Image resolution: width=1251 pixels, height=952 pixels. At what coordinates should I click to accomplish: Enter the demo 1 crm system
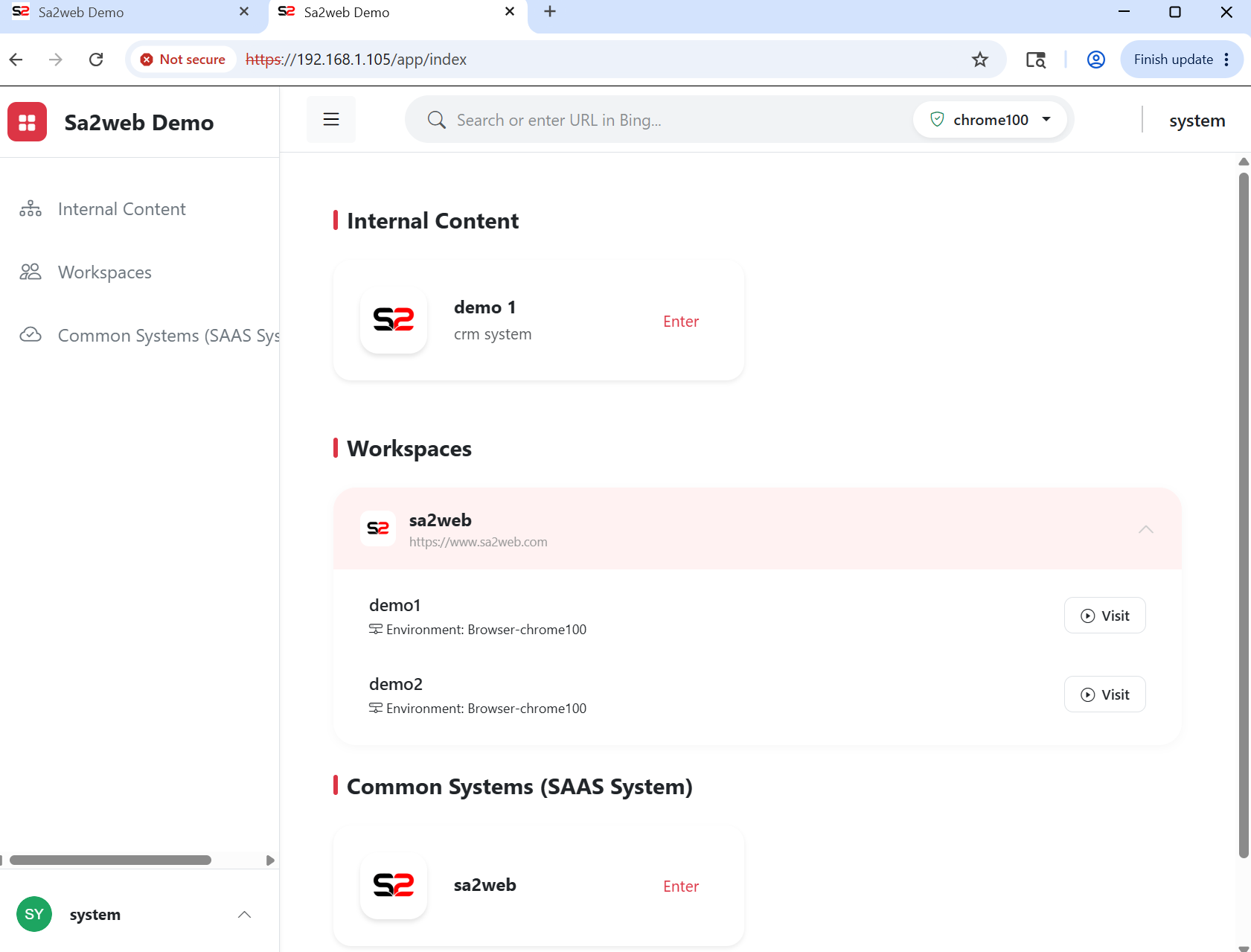(681, 322)
